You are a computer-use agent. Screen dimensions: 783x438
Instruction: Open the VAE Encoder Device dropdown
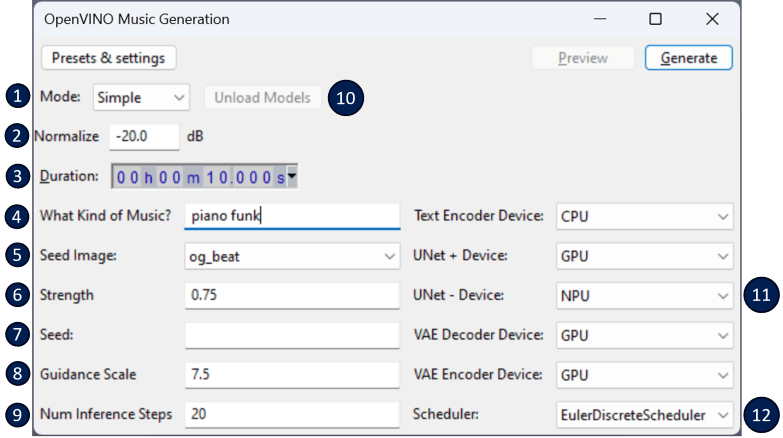point(643,374)
